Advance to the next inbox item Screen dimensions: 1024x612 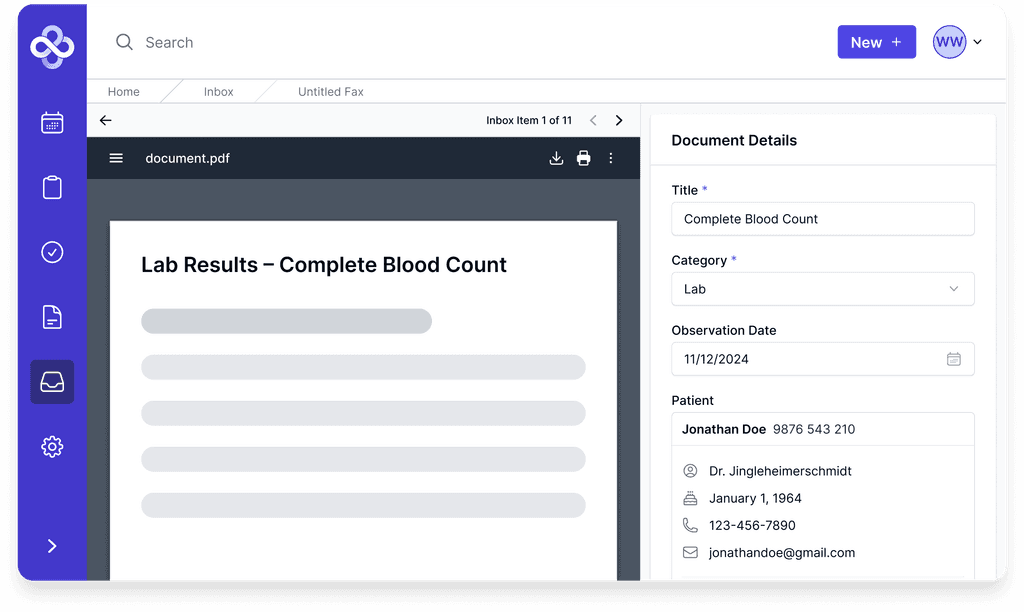(x=618, y=119)
